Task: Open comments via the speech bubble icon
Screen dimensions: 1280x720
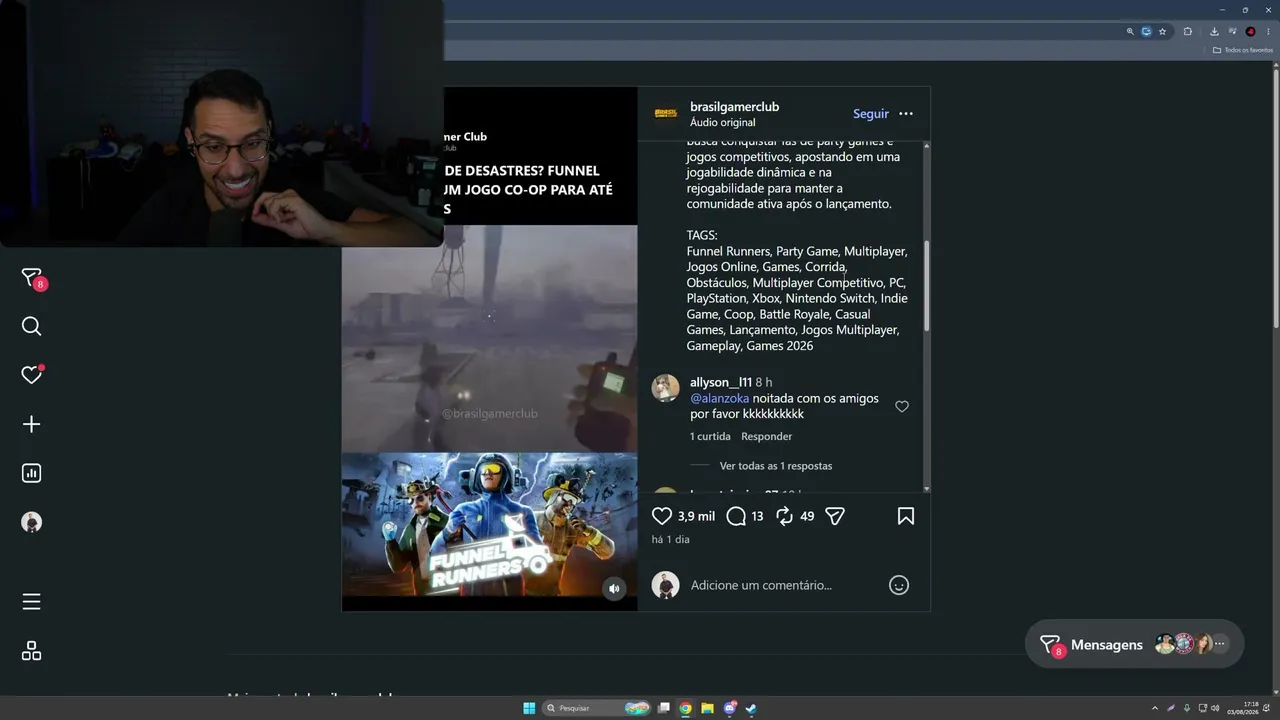Action: (x=736, y=516)
